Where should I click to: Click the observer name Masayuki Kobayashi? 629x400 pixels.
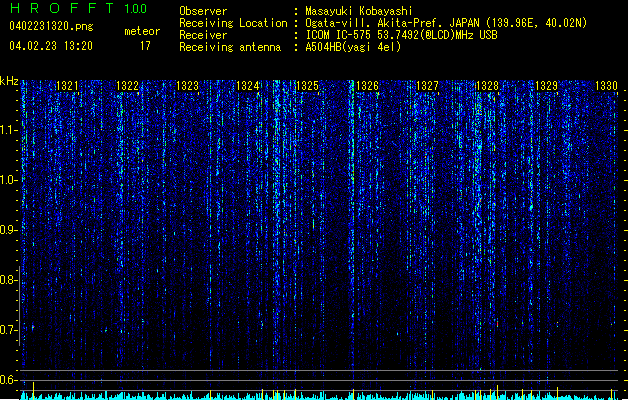pyautogui.click(x=359, y=11)
